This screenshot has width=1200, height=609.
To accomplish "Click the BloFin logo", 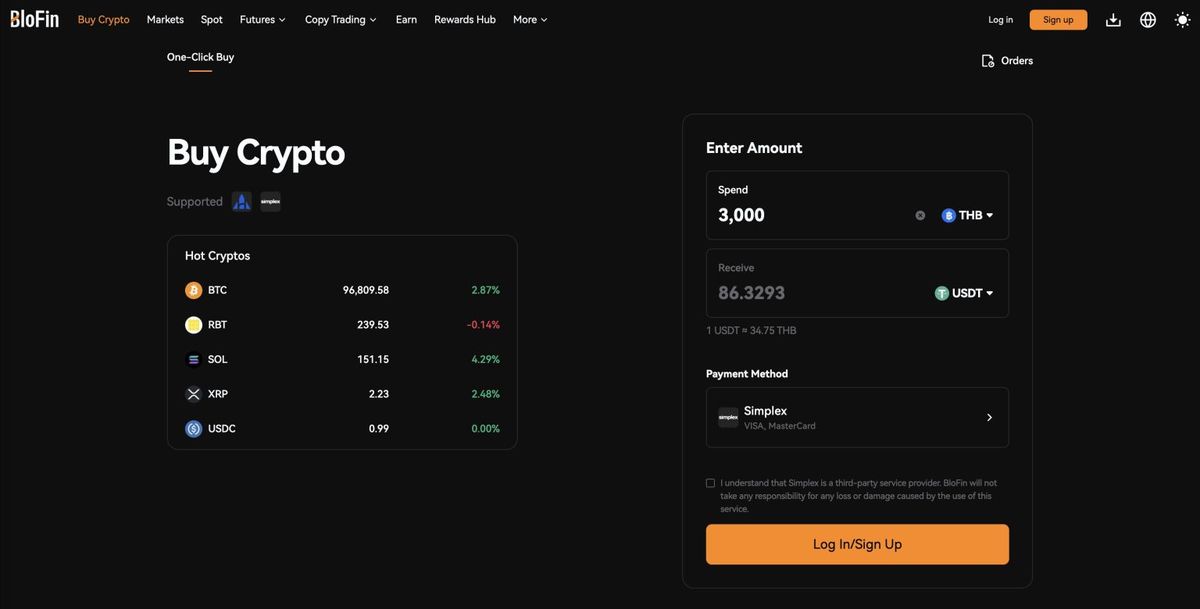I will click(x=35, y=19).
